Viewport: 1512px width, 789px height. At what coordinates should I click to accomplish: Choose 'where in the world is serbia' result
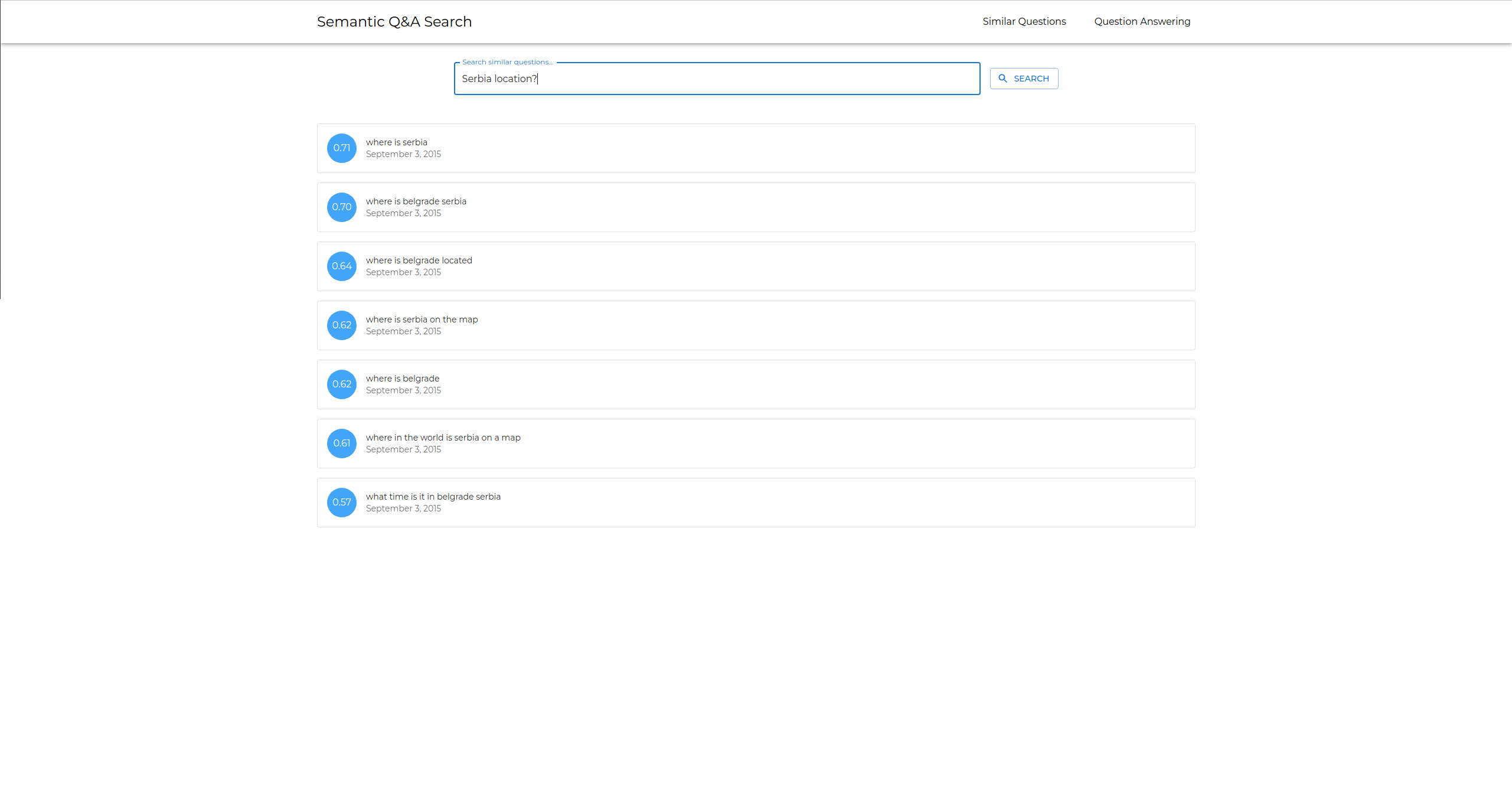[443, 438]
